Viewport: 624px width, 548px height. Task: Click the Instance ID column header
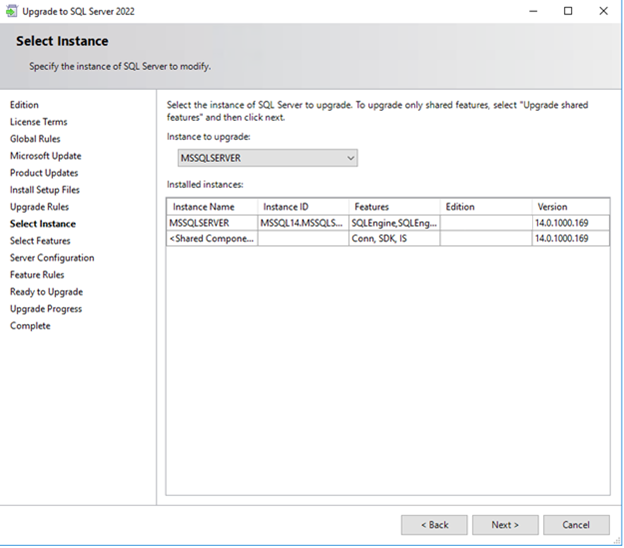pyautogui.click(x=303, y=207)
